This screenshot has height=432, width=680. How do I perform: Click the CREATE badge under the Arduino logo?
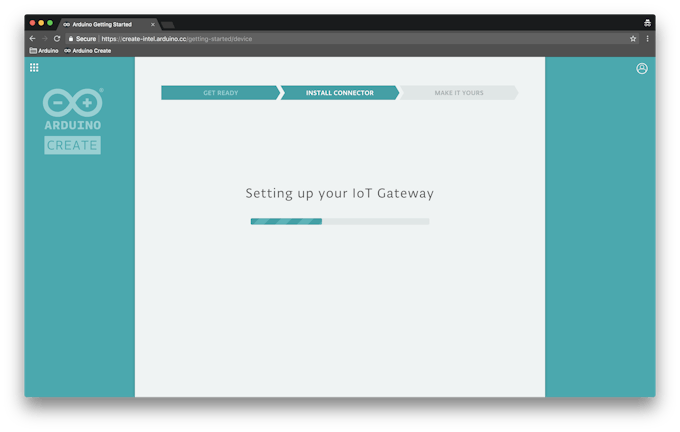click(72, 145)
